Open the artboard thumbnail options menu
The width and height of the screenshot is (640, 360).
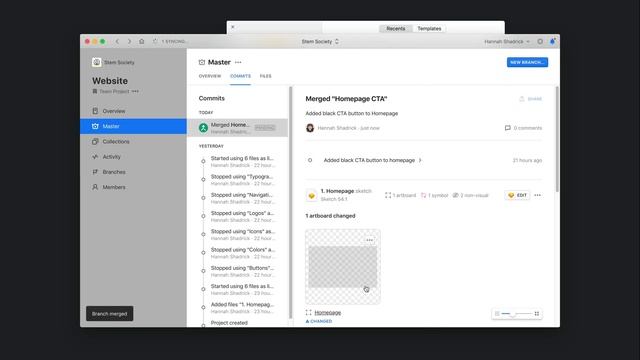pyautogui.click(x=369, y=240)
